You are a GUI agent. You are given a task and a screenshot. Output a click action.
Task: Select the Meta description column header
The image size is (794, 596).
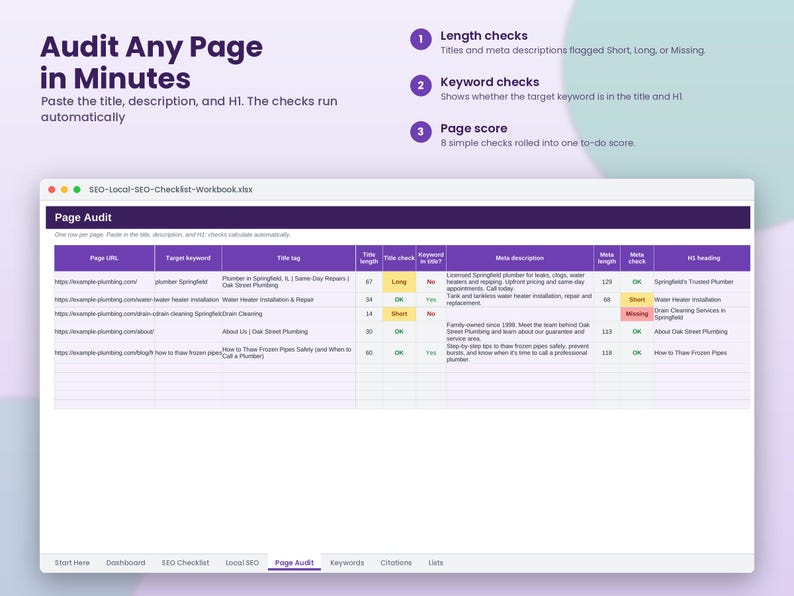tap(520, 258)
